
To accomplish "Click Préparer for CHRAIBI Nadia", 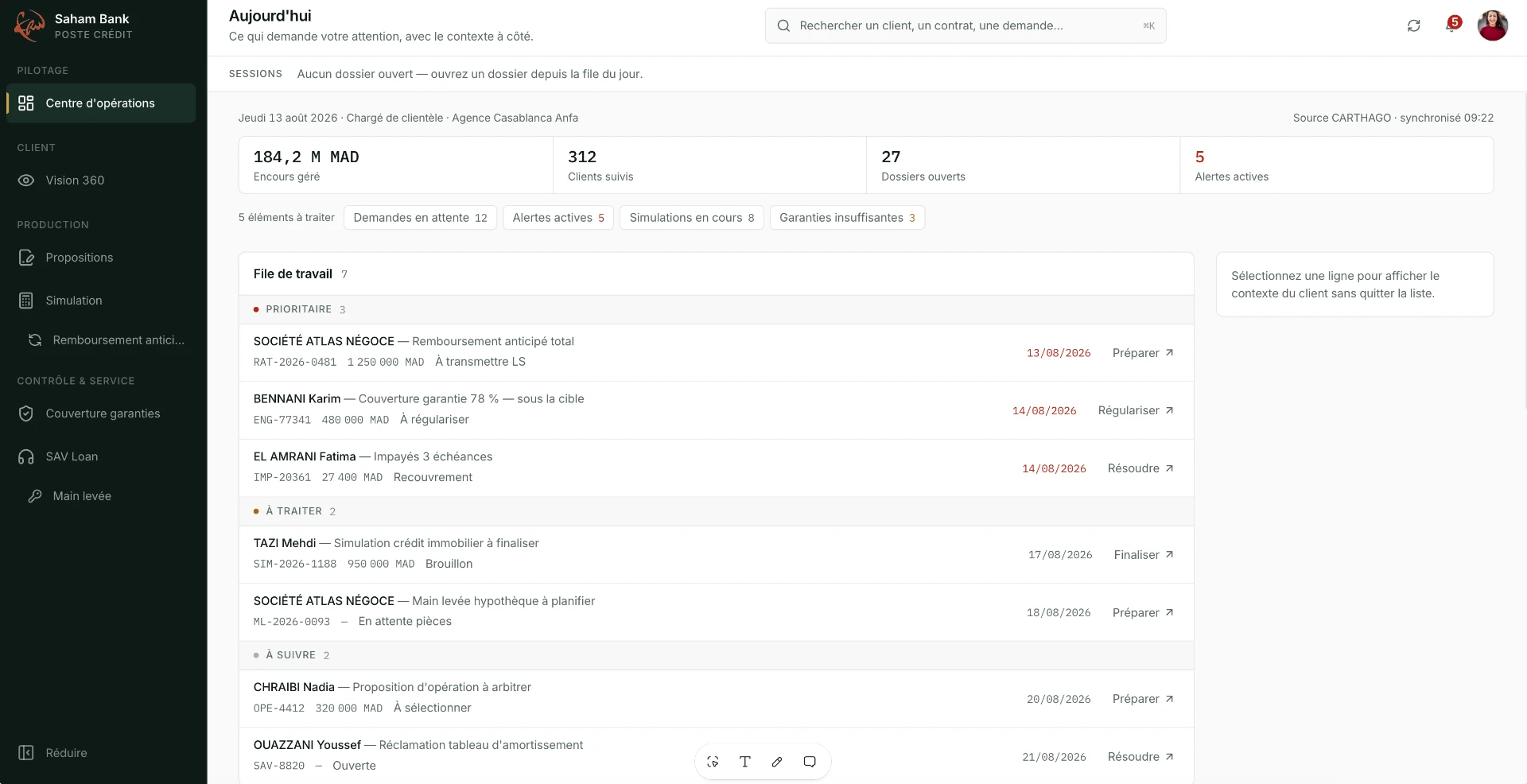I will [1143, 699].
